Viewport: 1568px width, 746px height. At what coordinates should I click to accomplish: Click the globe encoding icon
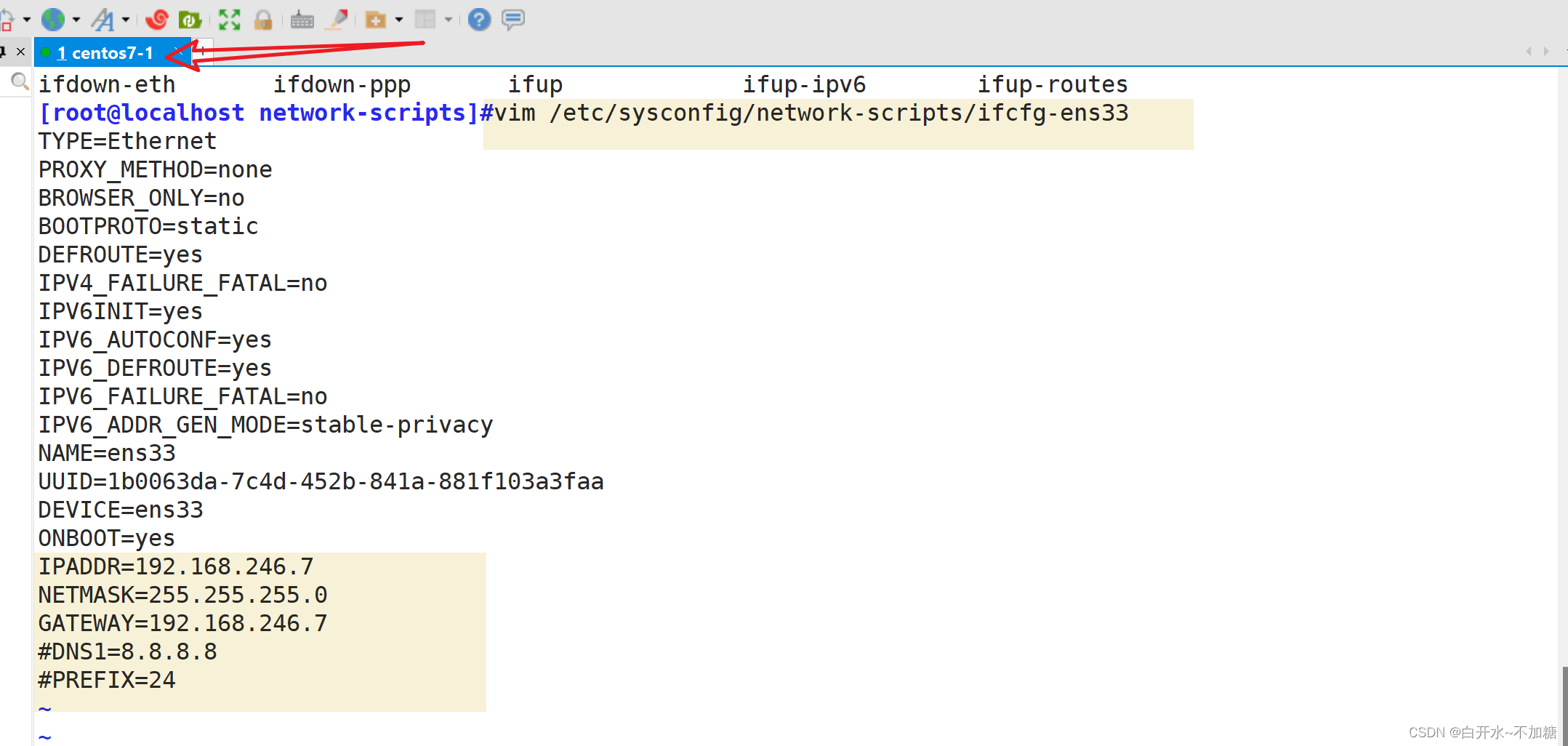53,20
